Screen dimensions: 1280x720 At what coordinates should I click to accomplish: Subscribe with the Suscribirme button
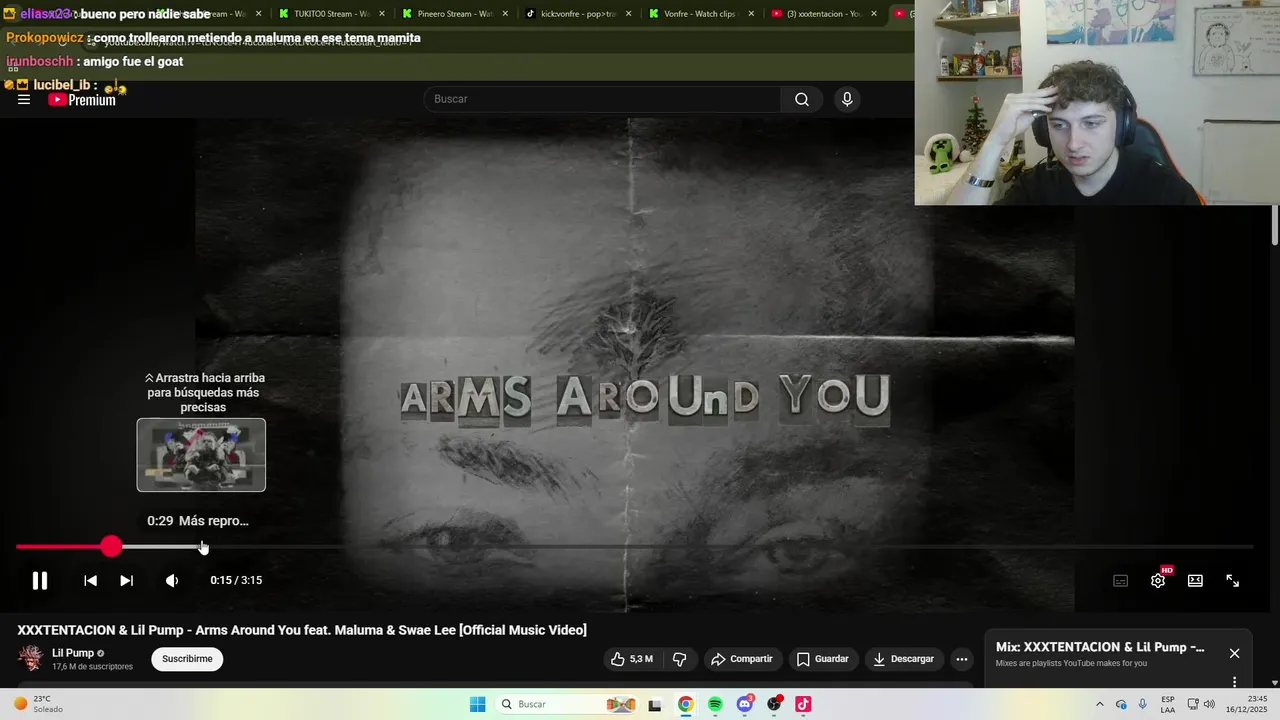tap(187, 659)
